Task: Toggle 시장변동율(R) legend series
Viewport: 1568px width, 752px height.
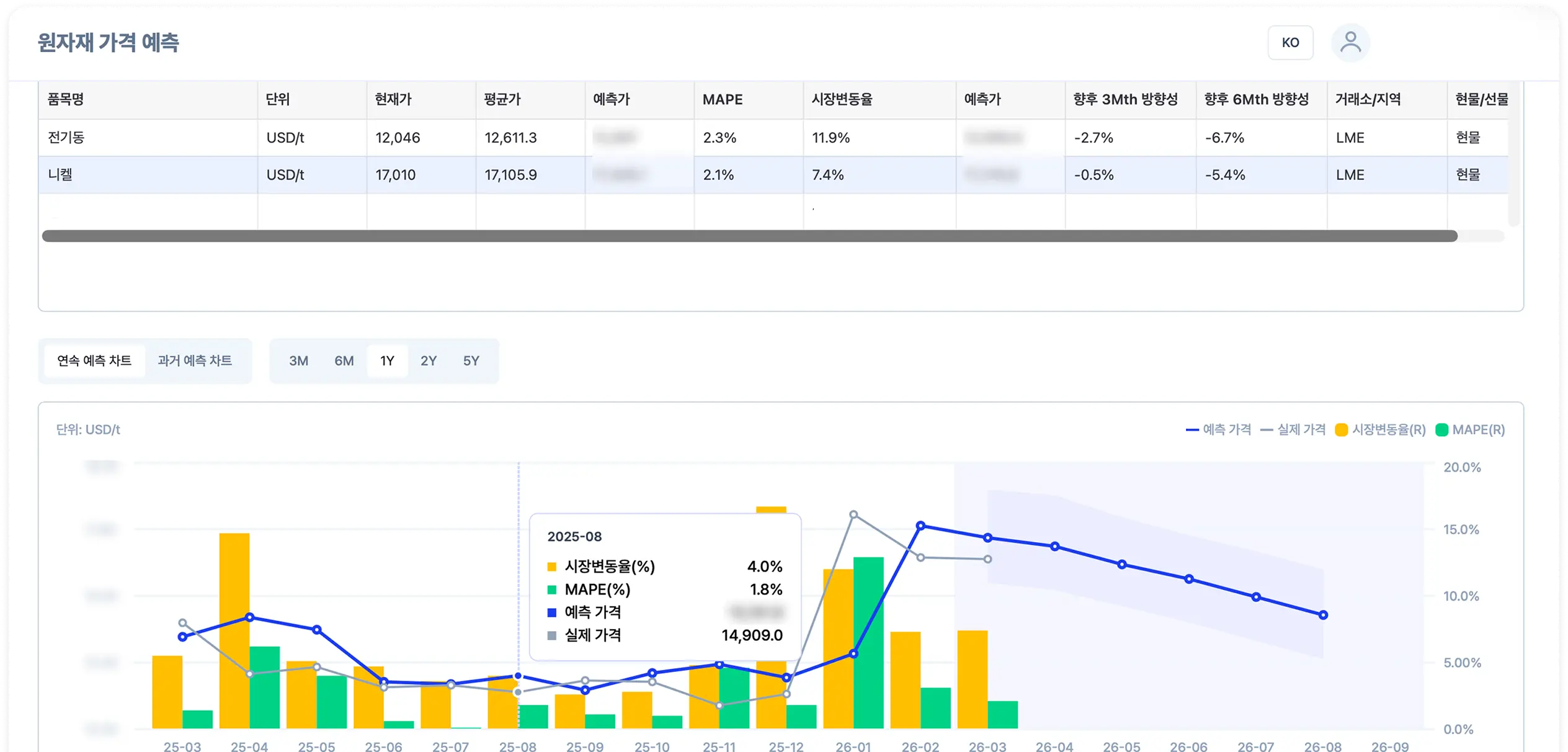Action: (x=1380, y=429)
